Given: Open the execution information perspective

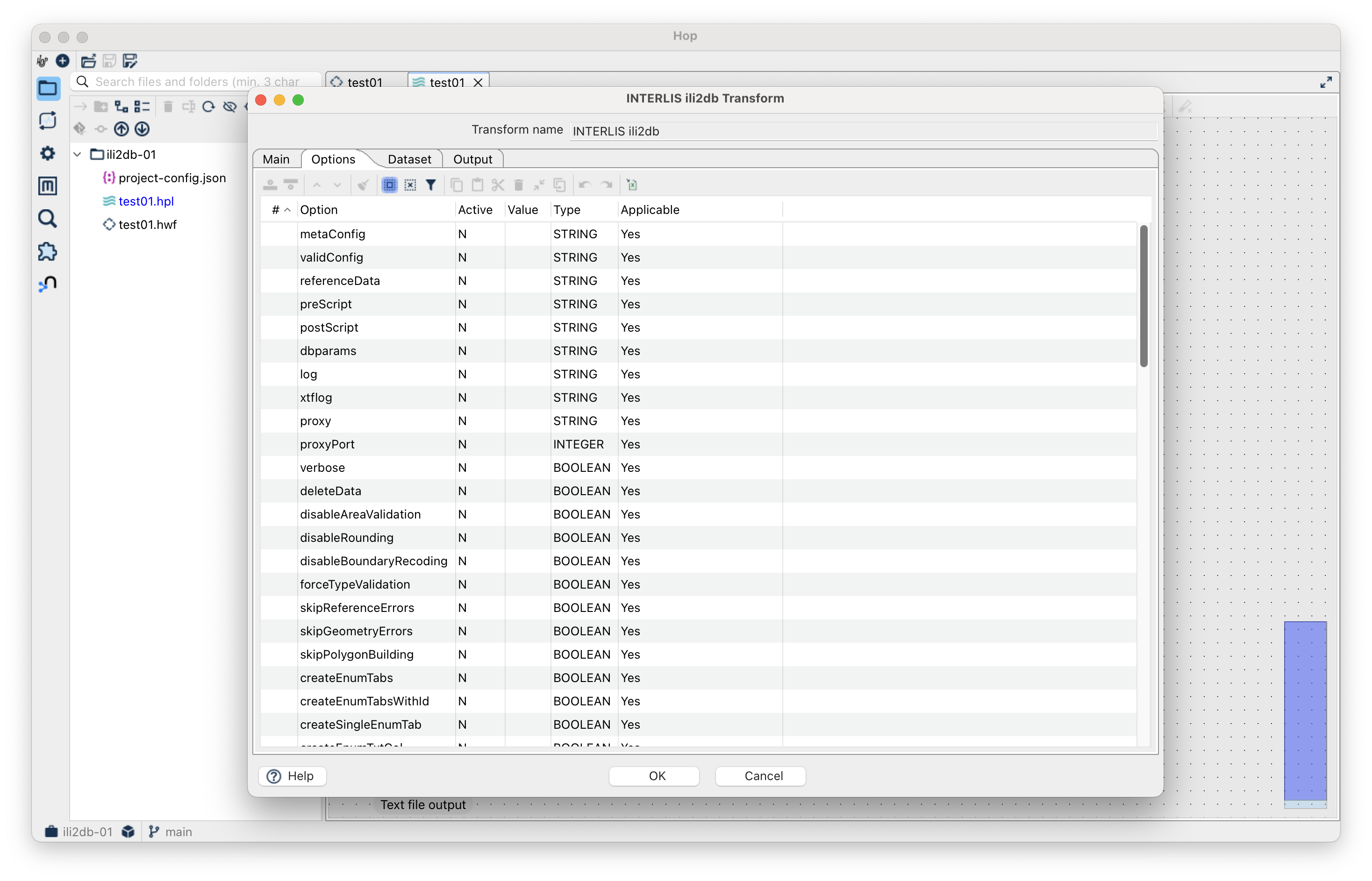Looking at the screenshot, I should coord(48,121).
